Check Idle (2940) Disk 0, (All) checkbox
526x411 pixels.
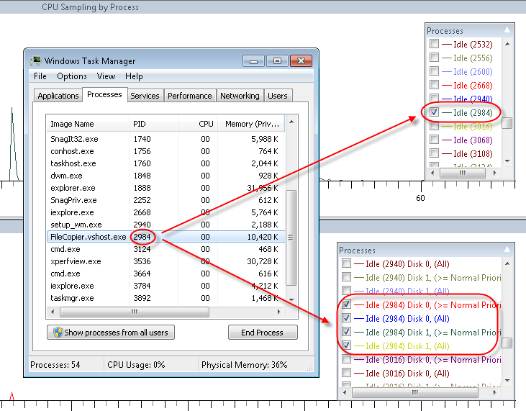click(x=346, y=263)
